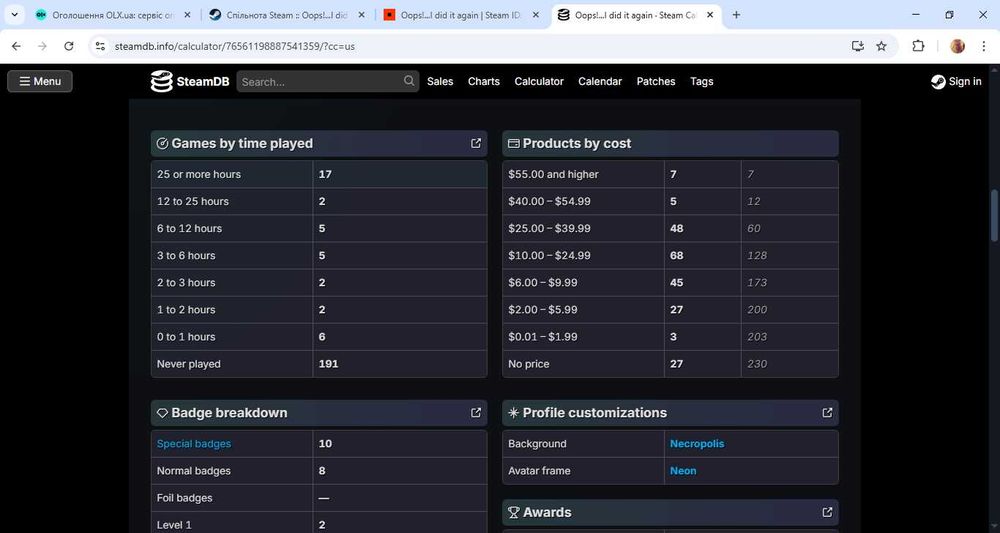Select the '$0.01 – $1.99' row label

pyautogui.click(x=543, y=337)
